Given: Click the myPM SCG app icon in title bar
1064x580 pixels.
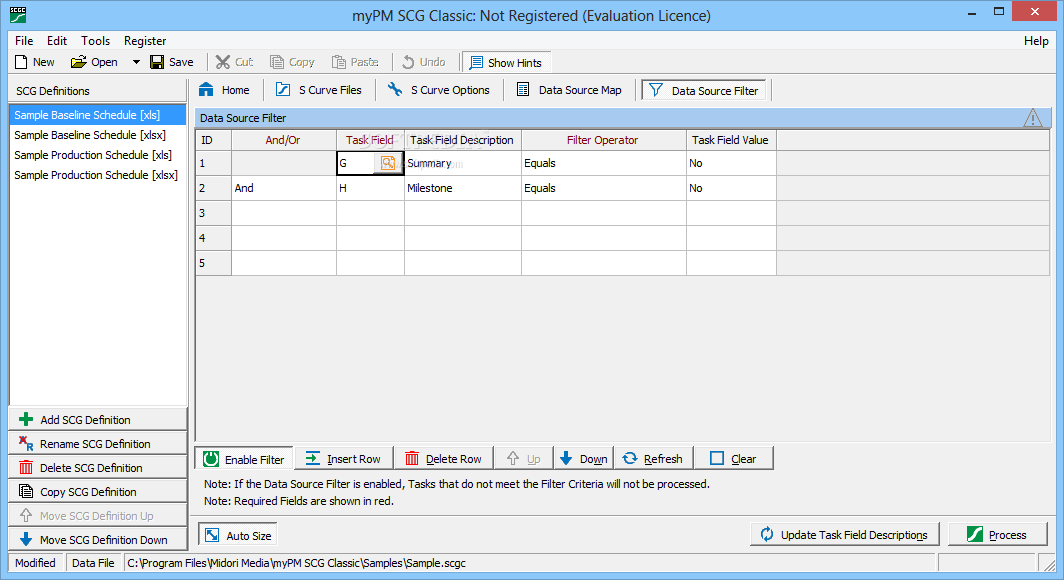Looking at the screenshot, I should click(x=18, y=14).
